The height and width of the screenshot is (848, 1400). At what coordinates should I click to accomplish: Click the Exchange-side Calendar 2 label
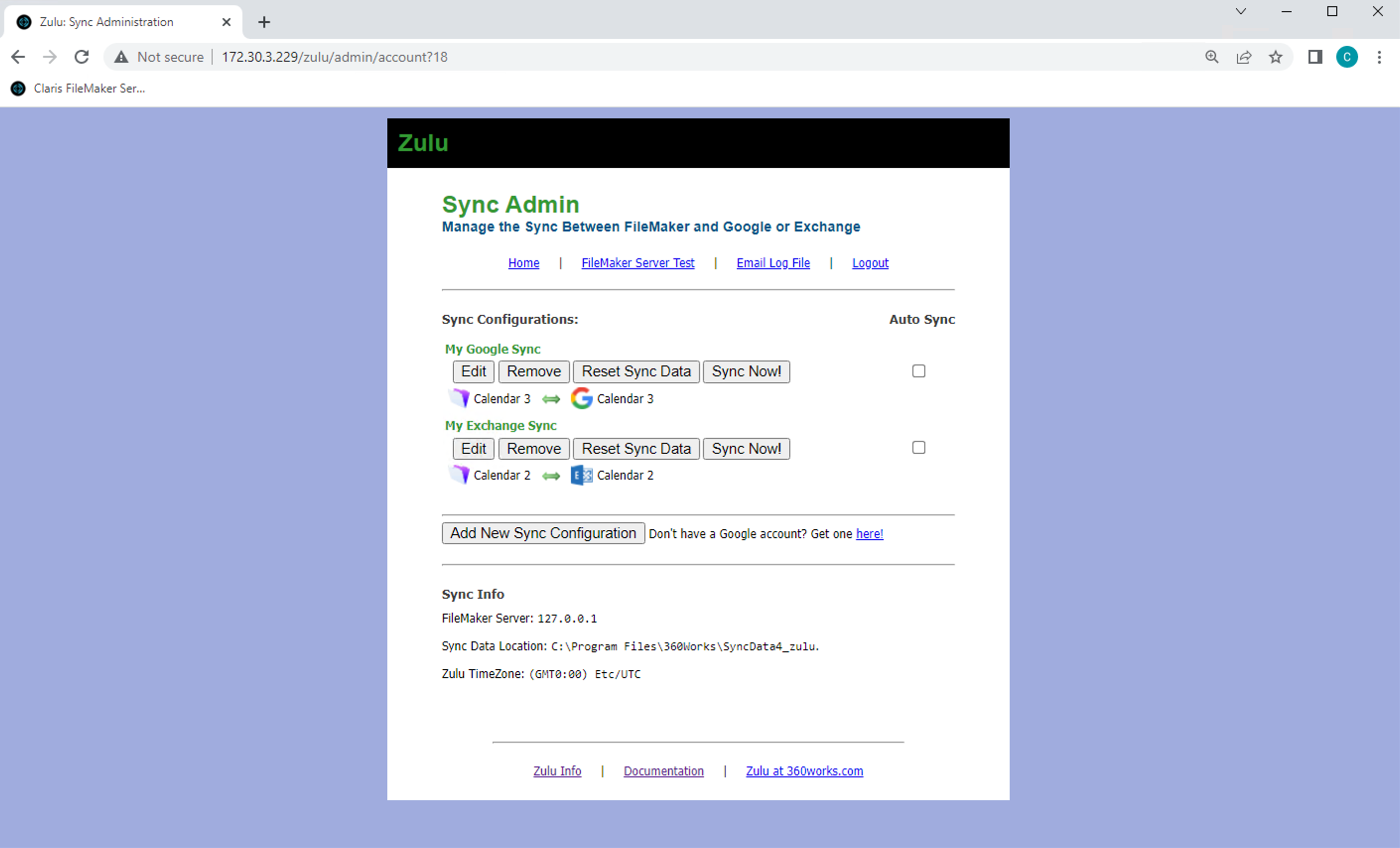pos(625,475)
